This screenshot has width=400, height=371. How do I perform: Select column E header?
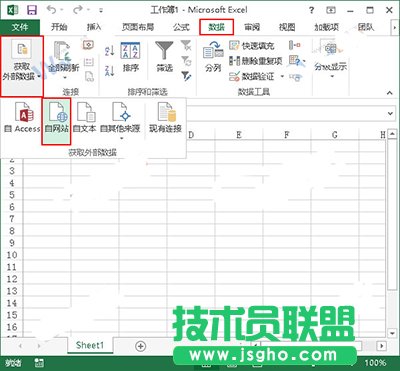(239, 135)
